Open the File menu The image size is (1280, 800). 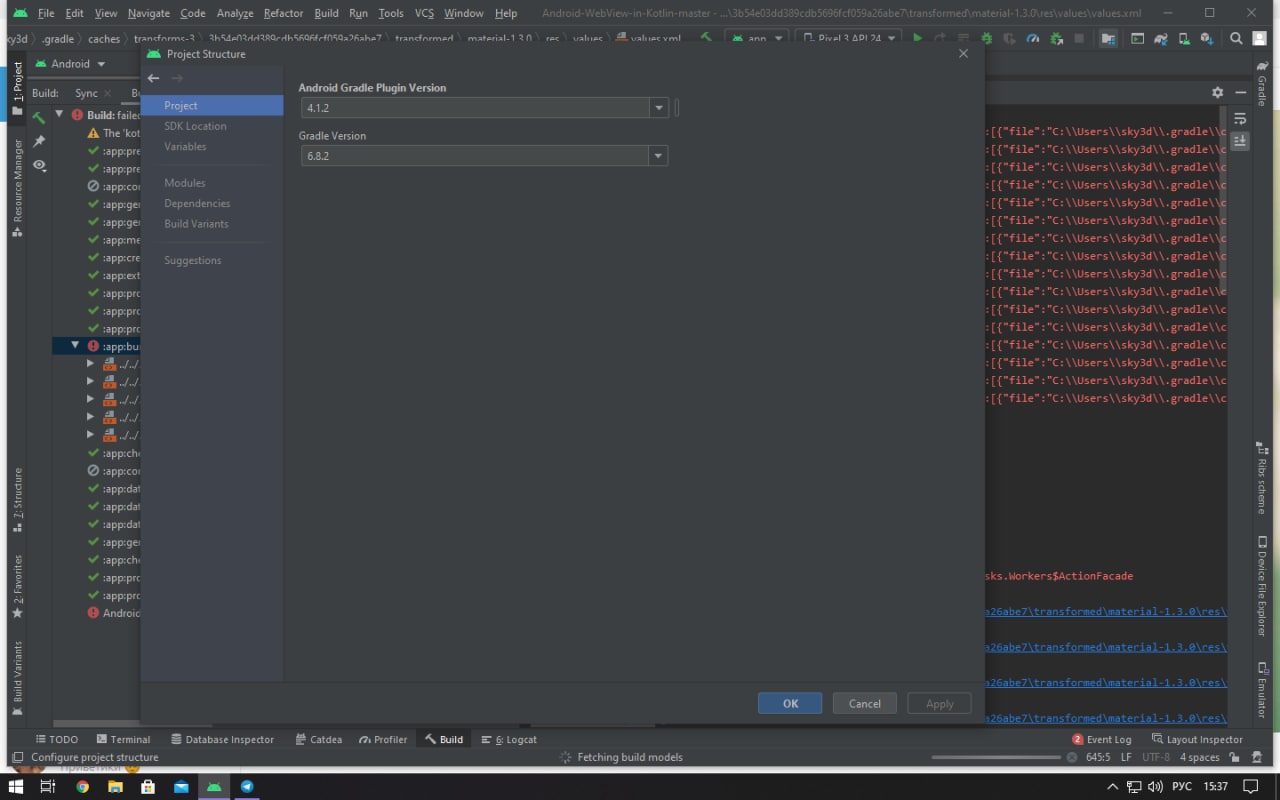tap(46, 13)
